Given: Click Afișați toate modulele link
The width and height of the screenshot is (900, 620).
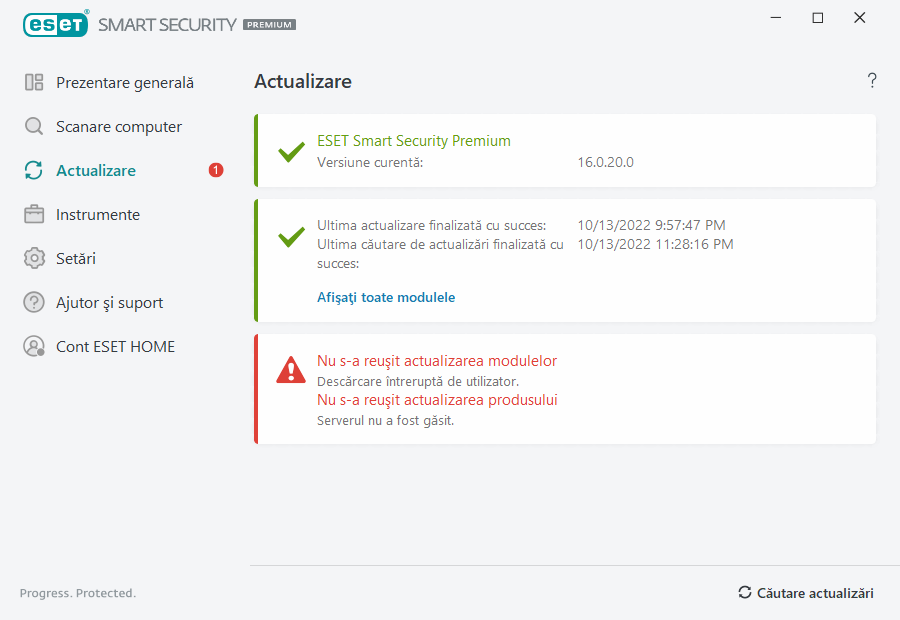Looking at the screenshot, I should [x=386, y=297].
